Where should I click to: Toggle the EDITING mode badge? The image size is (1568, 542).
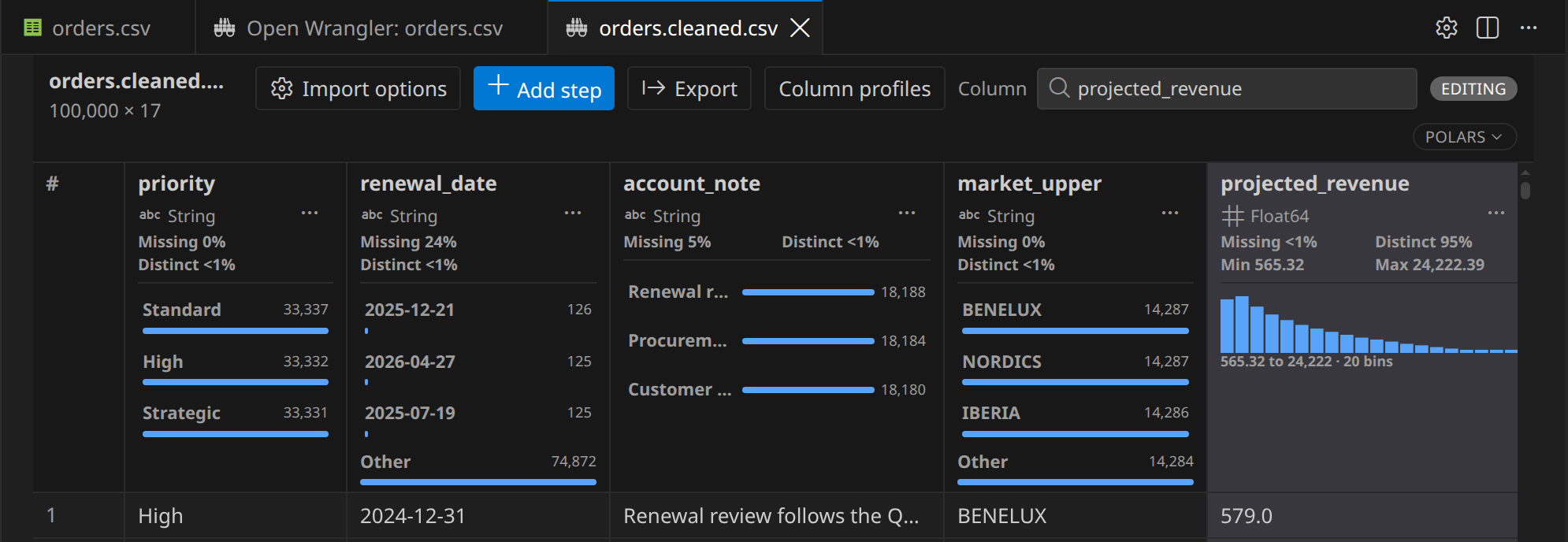click(x=1473, y=89)
